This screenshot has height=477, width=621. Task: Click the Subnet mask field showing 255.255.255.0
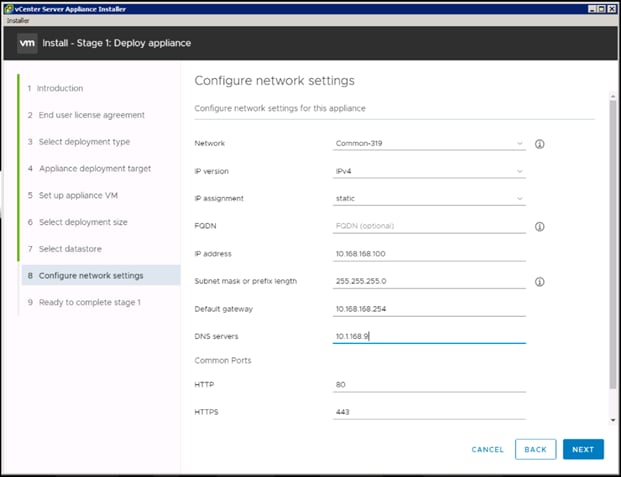pyautogui.click(x=429, y=281)
